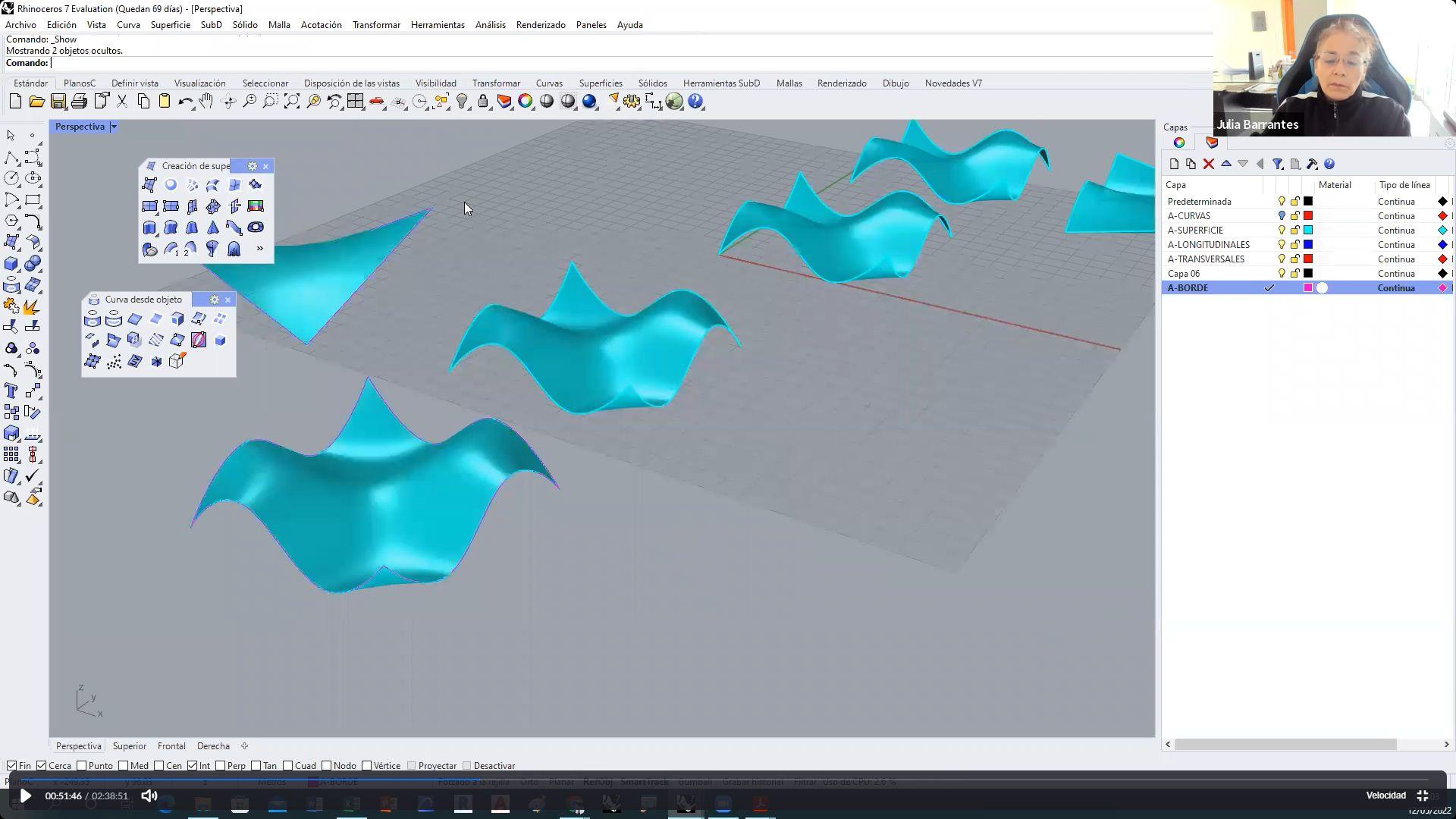Toggle the Fin object snap checkbox

(x=11, y=766)
